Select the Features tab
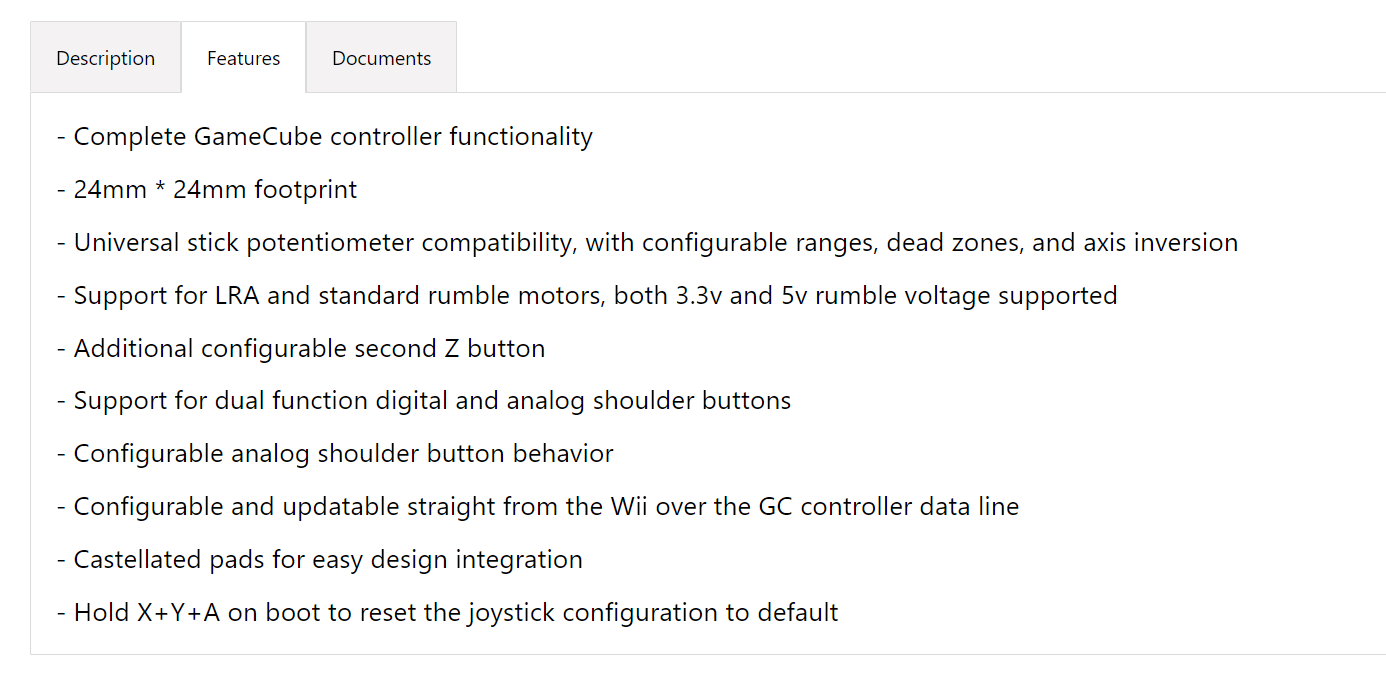This screenshot has width=1386, height=695. 243,58
